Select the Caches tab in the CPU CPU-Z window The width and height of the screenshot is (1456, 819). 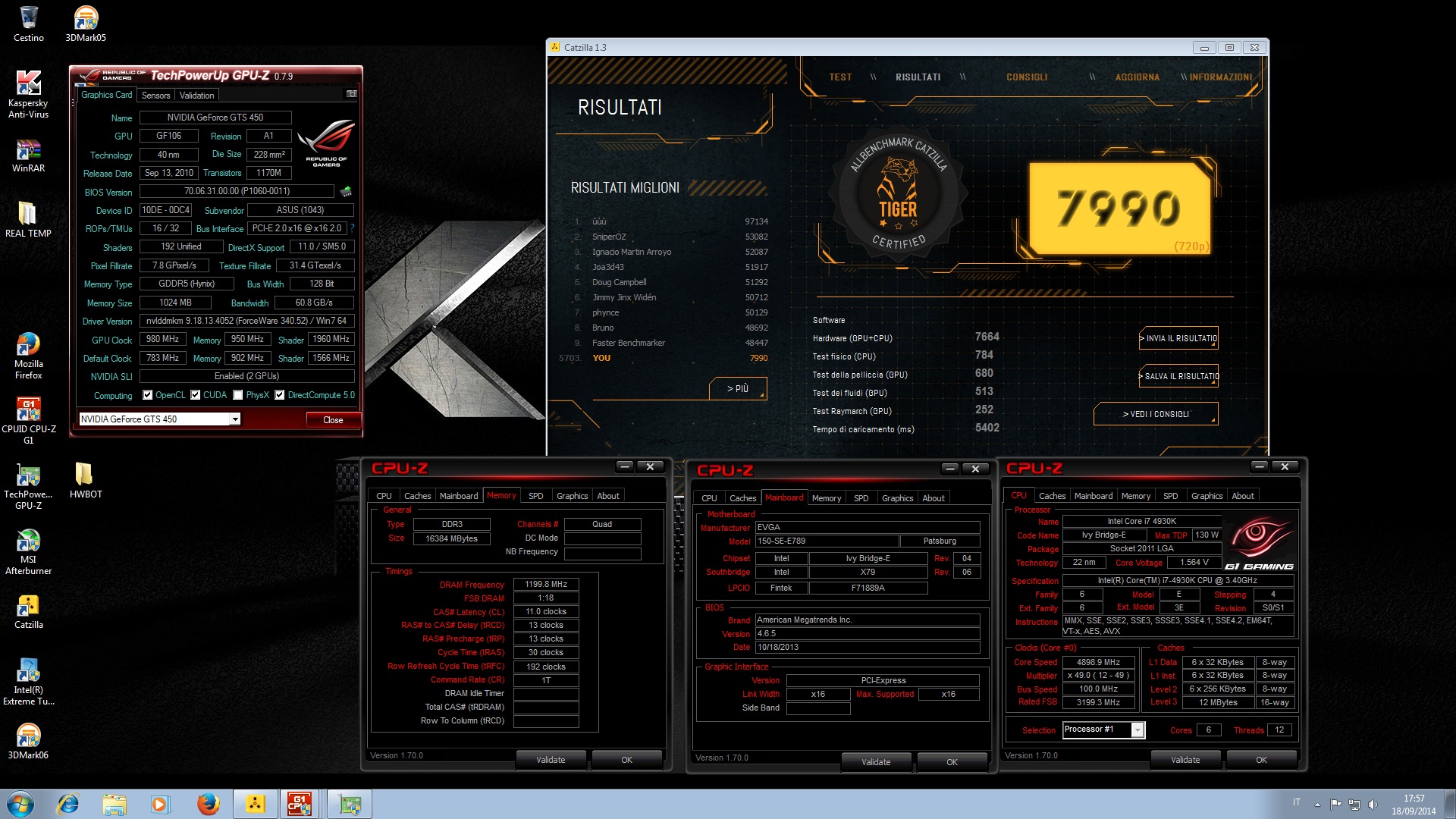click(1052, 496)
